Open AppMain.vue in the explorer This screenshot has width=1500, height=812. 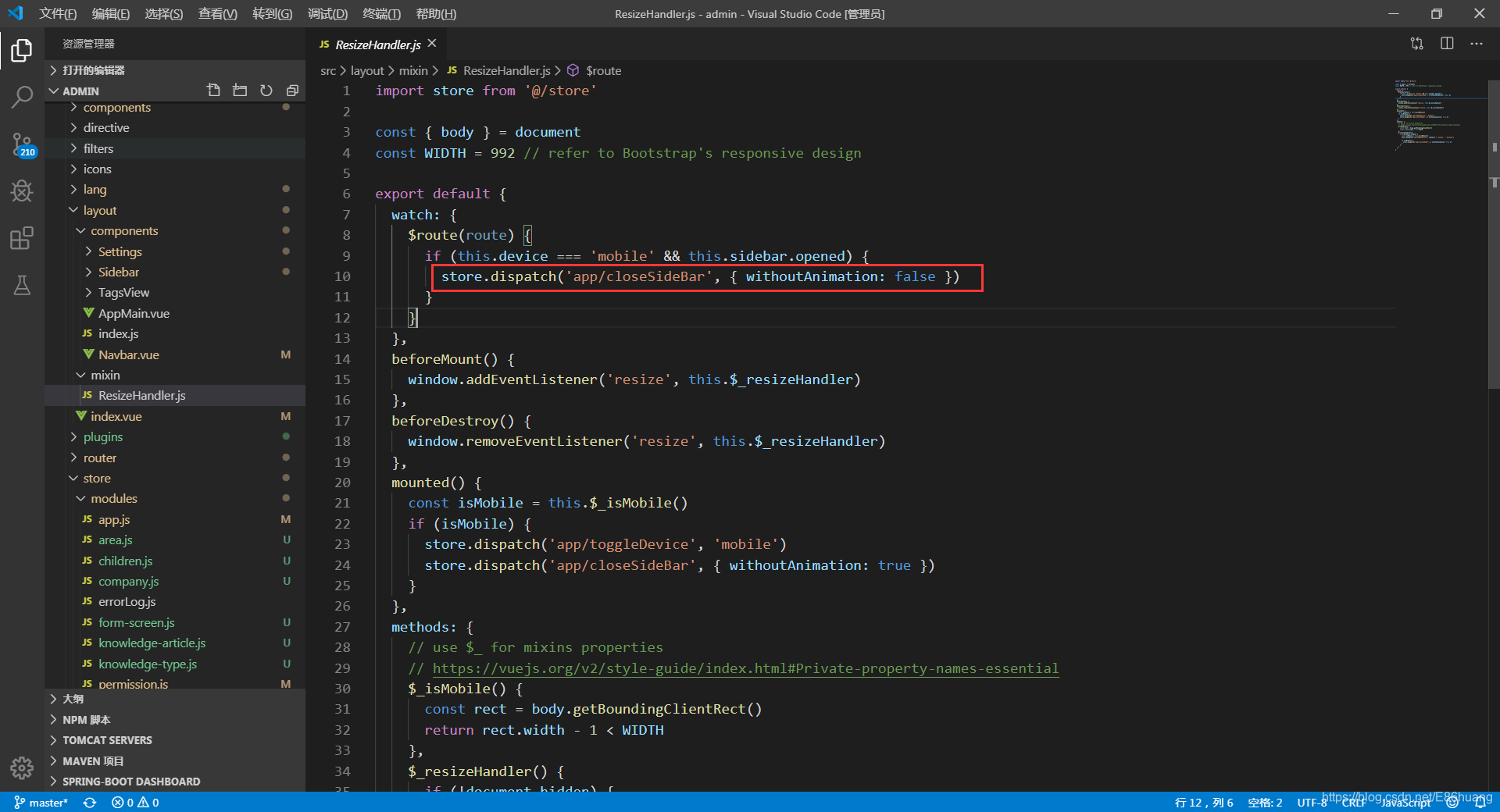tap(134, 313)
